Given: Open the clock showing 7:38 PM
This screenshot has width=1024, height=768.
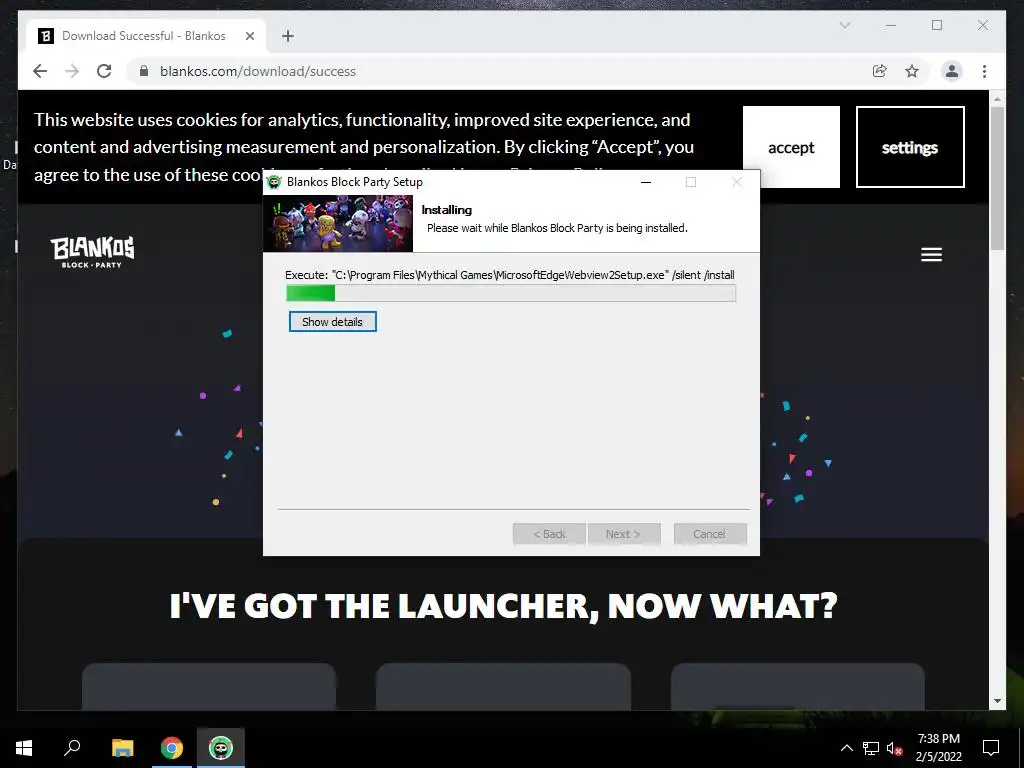Looking at the screenshot, I should click(938, 748).
